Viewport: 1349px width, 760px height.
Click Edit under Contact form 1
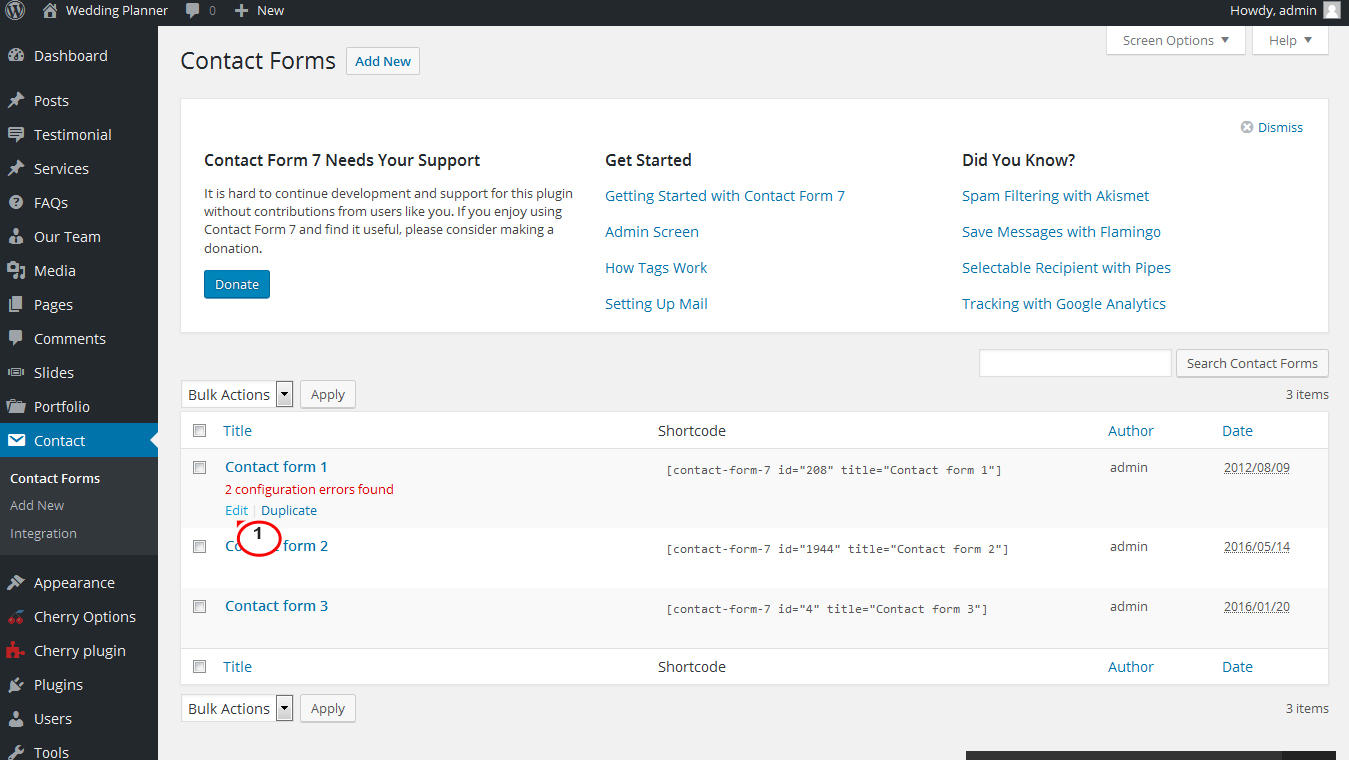[236, 510]
